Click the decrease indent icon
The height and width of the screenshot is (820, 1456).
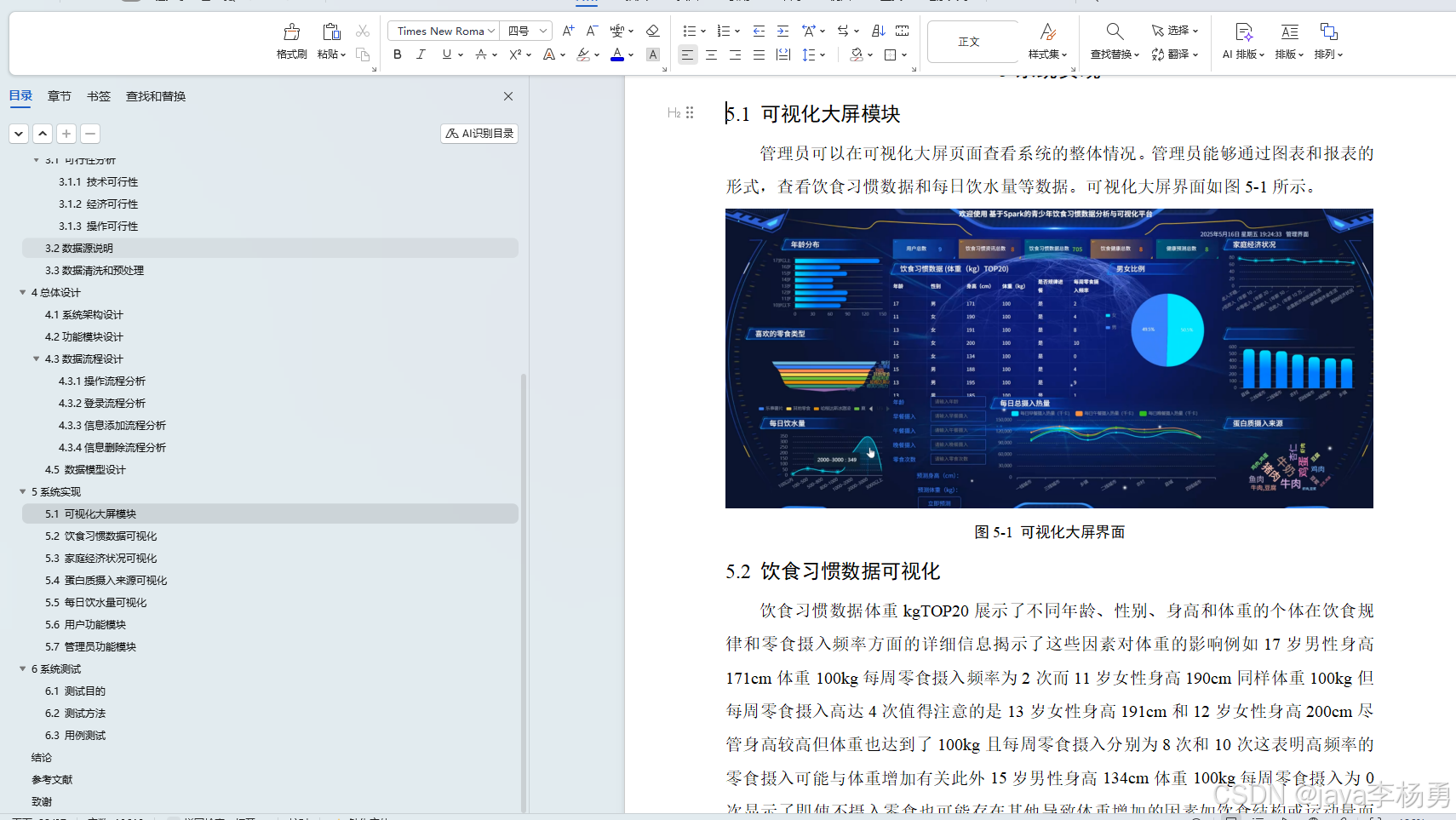(x=759, y=31)
